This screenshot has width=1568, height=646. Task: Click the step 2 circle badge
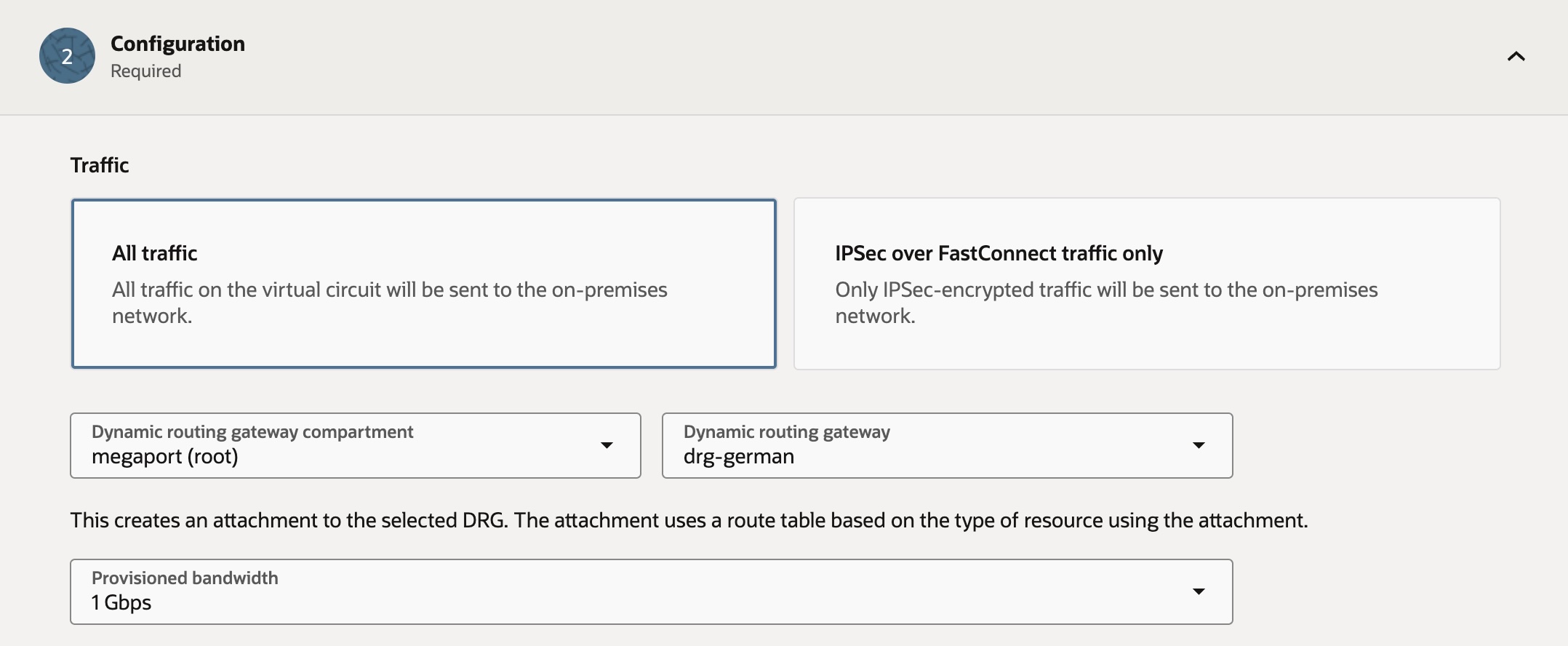(x=67, y=56)
